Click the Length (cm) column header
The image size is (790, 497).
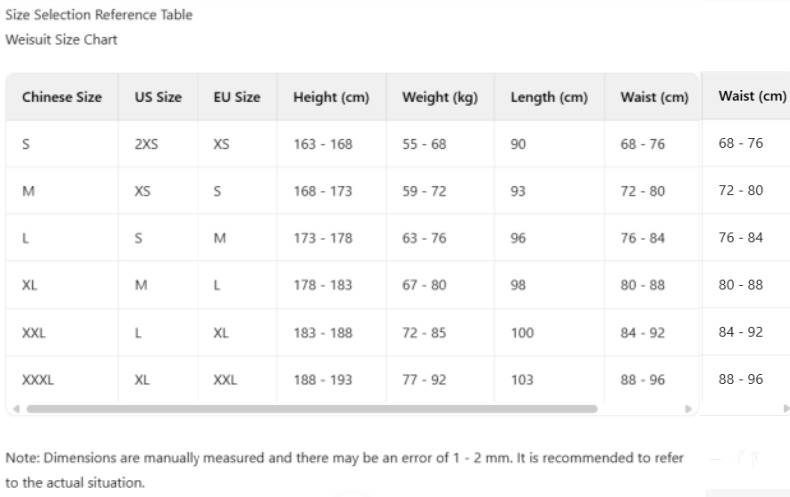click(549, 98)
